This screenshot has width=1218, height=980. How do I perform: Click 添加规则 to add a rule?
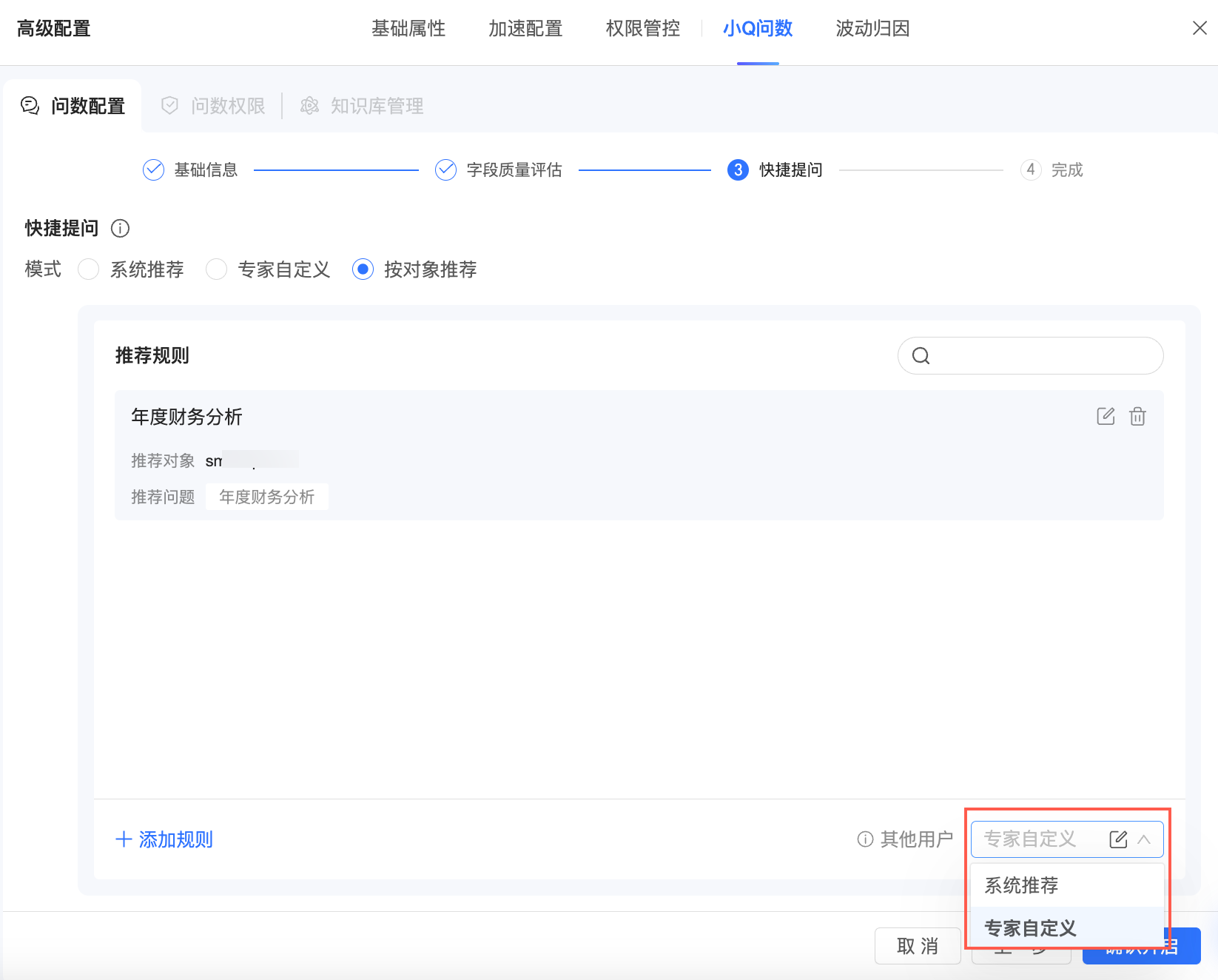(x=164, y=839)
